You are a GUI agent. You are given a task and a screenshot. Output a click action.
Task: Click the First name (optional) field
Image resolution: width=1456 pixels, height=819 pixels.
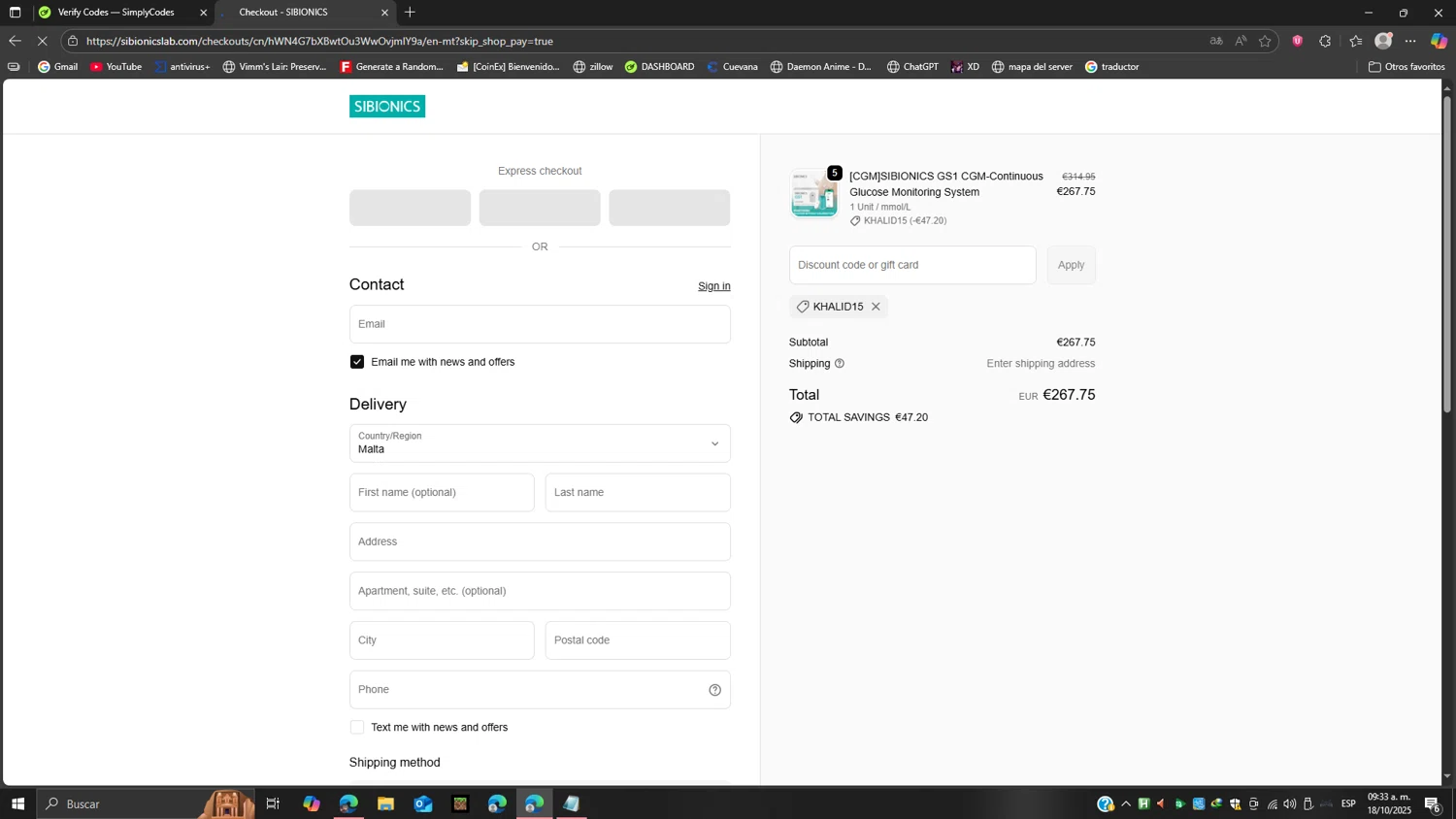pyautogui.click(x=442, y=493)
